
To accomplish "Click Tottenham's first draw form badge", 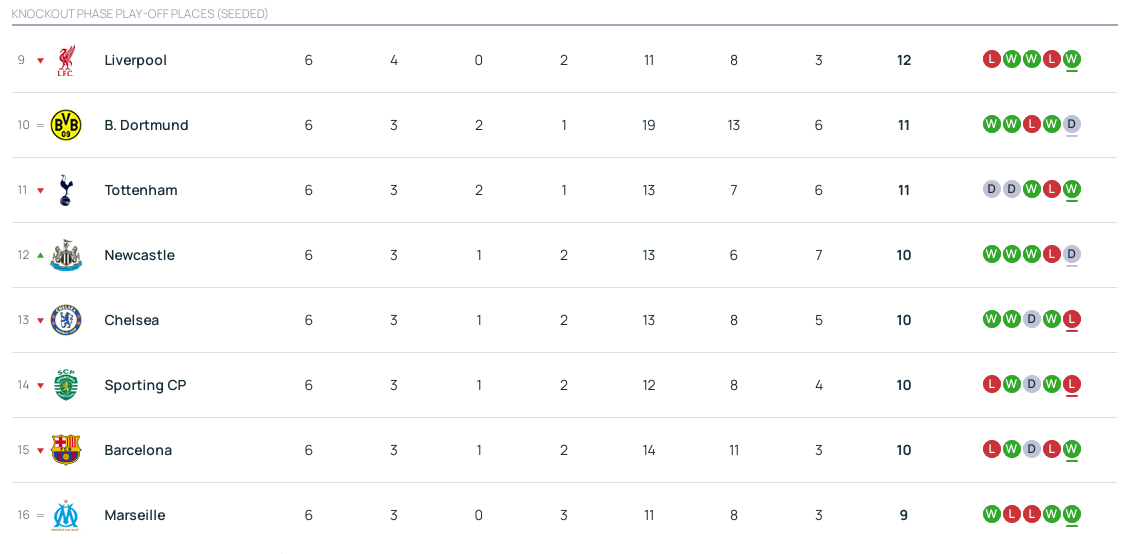I will [x=992, y=189].
